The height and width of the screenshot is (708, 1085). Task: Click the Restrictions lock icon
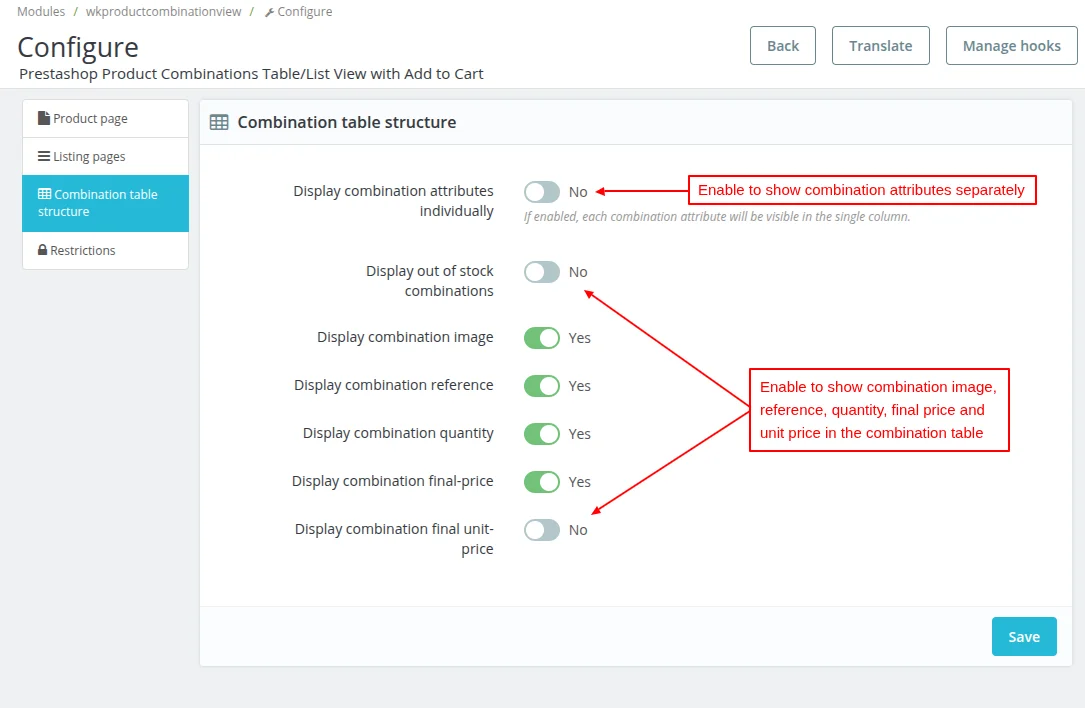[43, 250]
